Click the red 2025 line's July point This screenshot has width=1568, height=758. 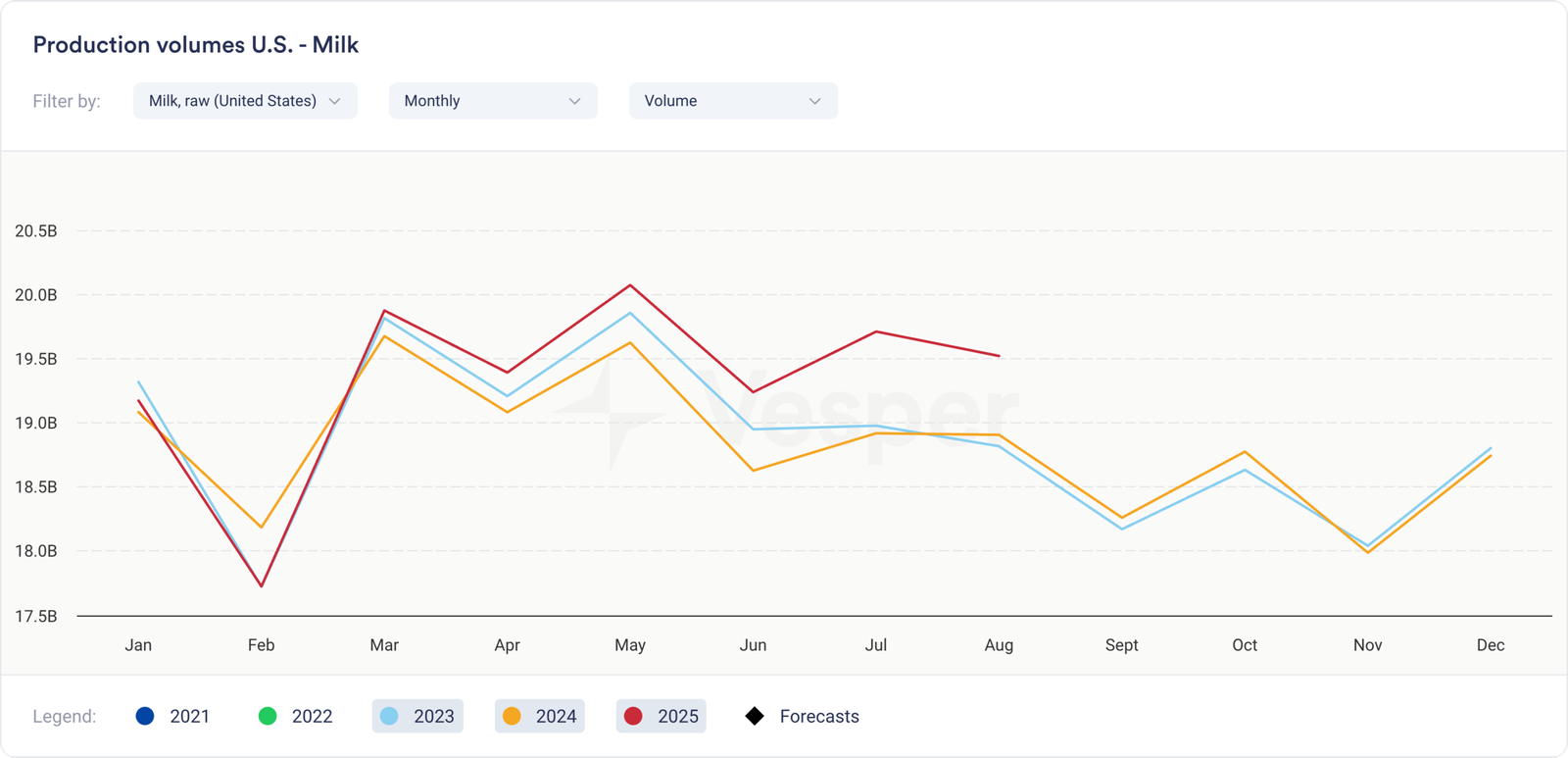pos(876,331)
